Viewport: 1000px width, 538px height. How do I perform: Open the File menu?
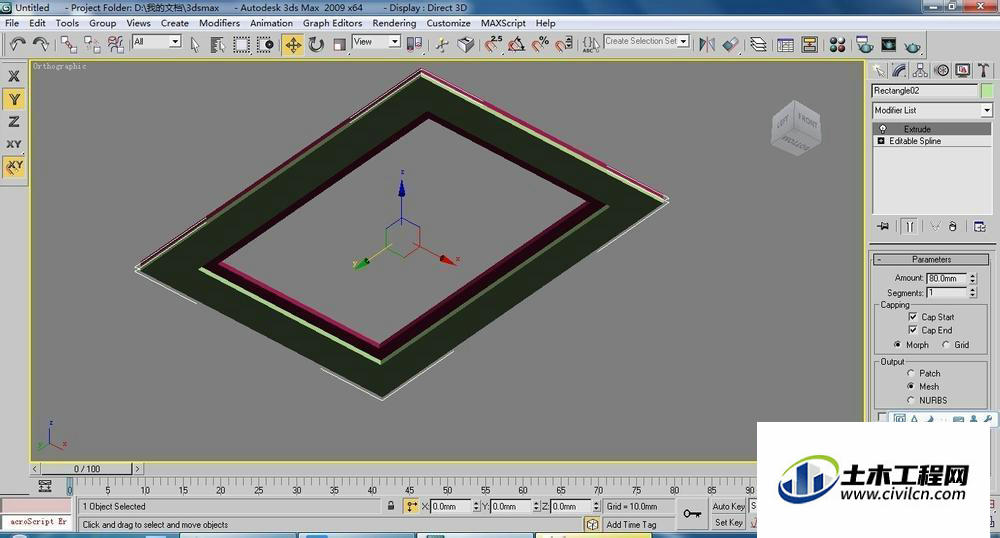[x=12, y=23]
